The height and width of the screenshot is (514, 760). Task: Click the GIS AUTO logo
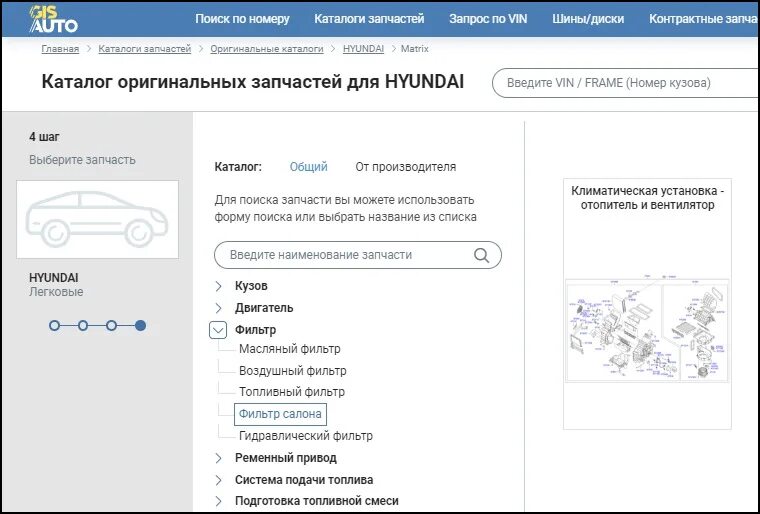point(53,19)
